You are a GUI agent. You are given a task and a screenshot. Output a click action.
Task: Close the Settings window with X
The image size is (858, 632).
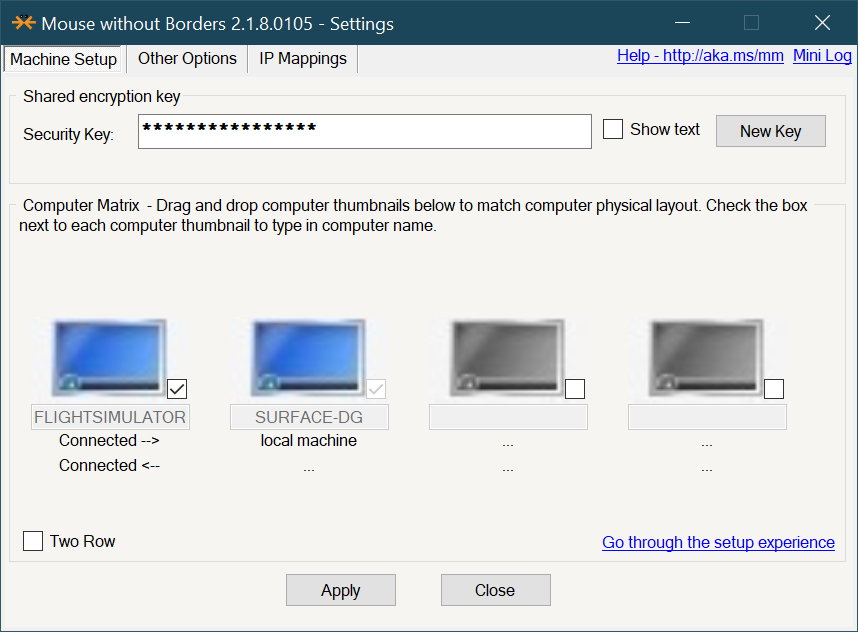(822, 23)
